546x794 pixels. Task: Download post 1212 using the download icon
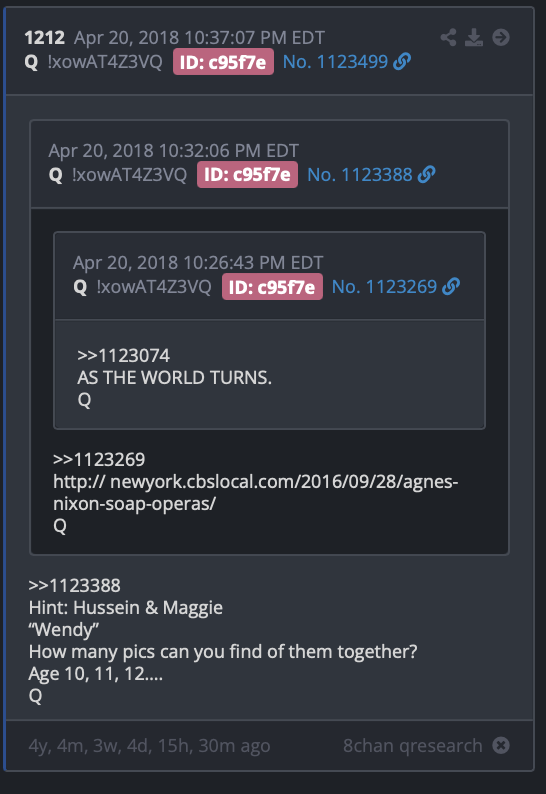coord(474,37)
